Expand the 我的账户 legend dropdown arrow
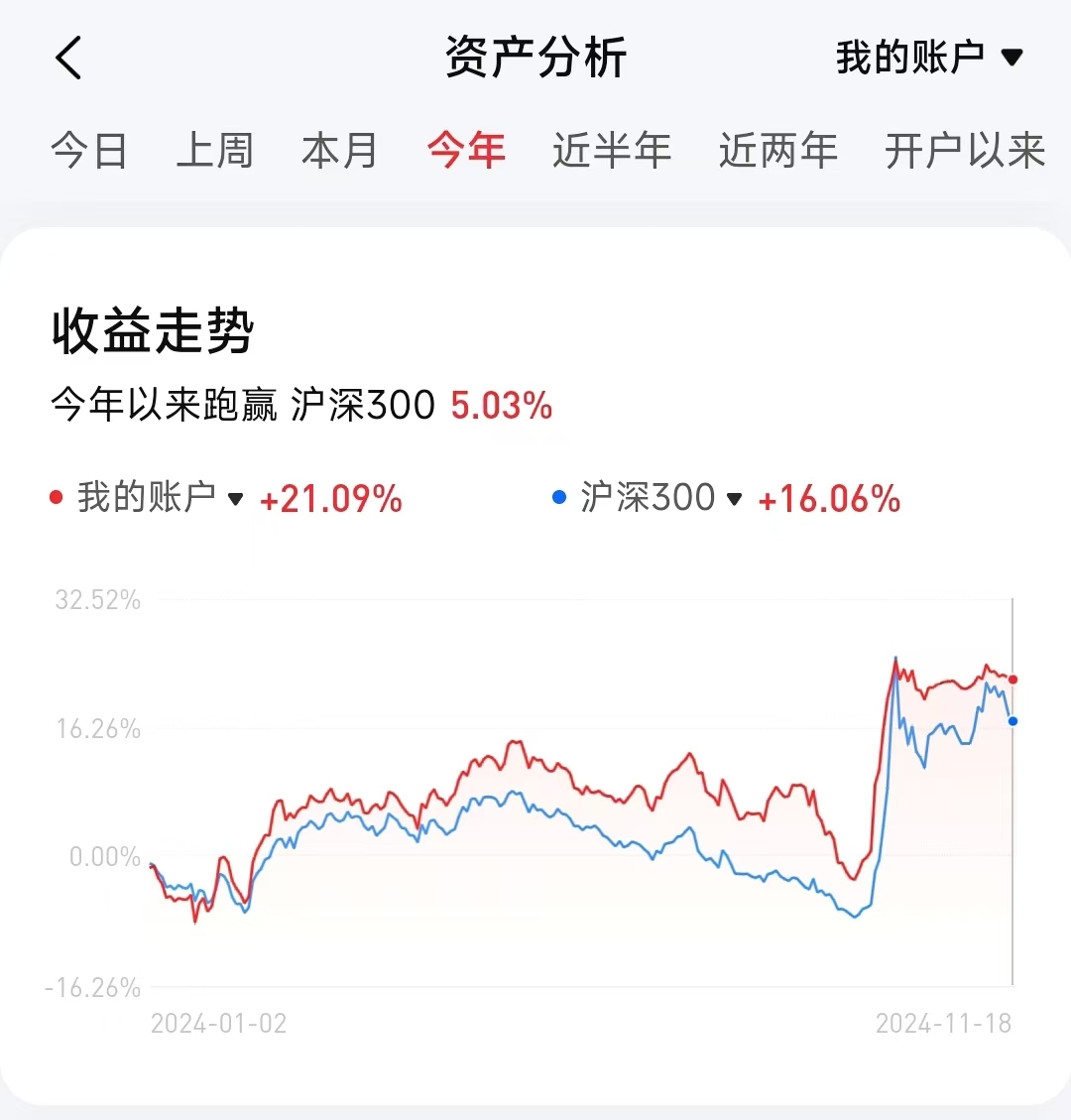Viewport: 1071px width, 1120px height. (x=236, y=498)
